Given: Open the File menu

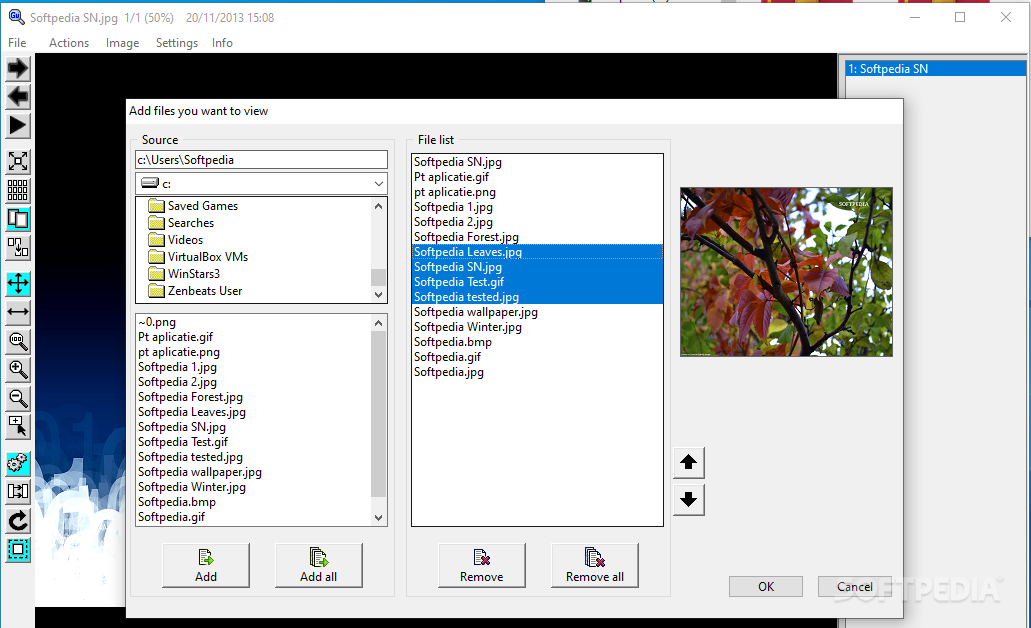Looking at the screenshot, I should (17, 43).
